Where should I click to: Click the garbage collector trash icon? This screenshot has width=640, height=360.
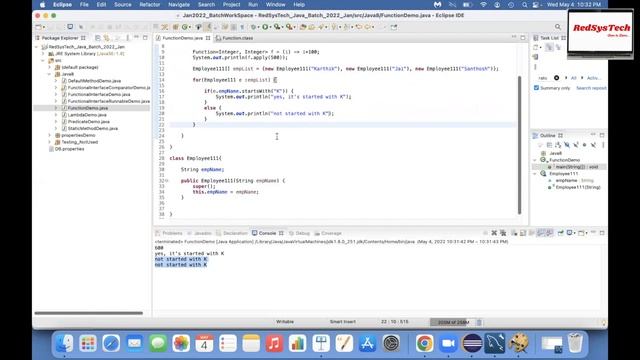(479, 322)
